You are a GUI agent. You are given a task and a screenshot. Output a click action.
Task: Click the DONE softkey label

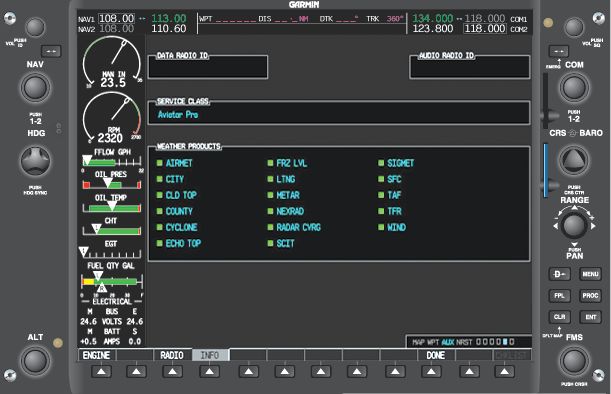click(x=436, y=355)
